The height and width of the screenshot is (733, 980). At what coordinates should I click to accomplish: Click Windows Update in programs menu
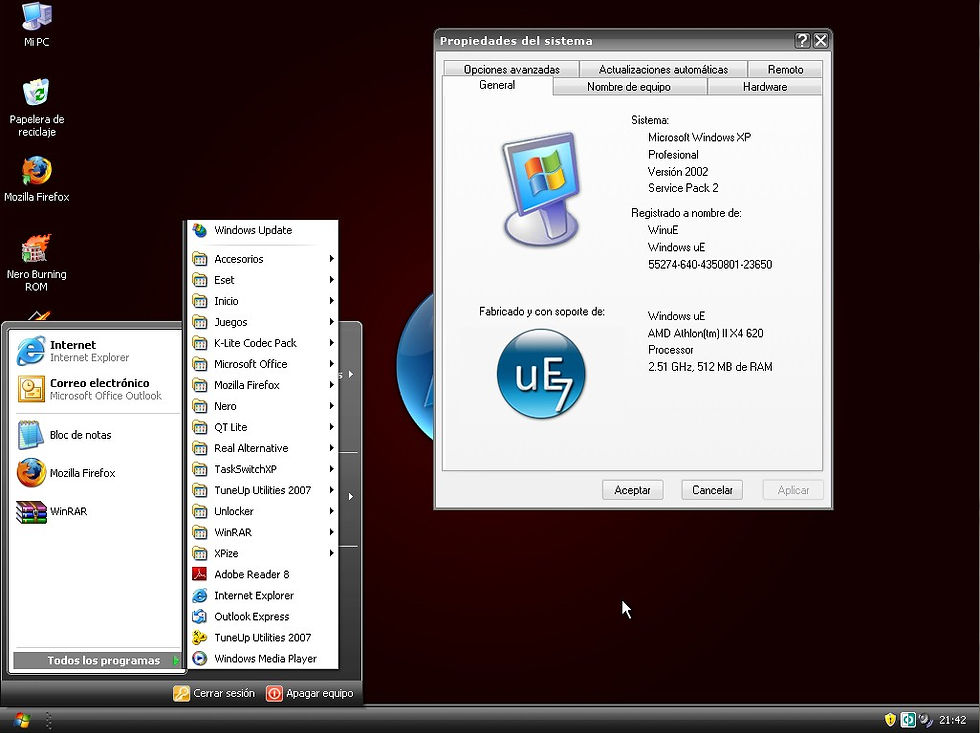(262, 231)
